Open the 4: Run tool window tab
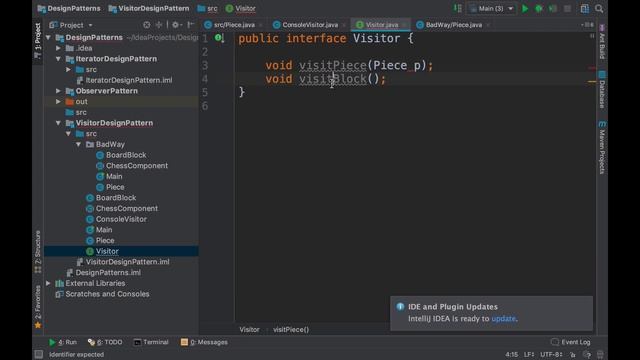 coord(63,342)
